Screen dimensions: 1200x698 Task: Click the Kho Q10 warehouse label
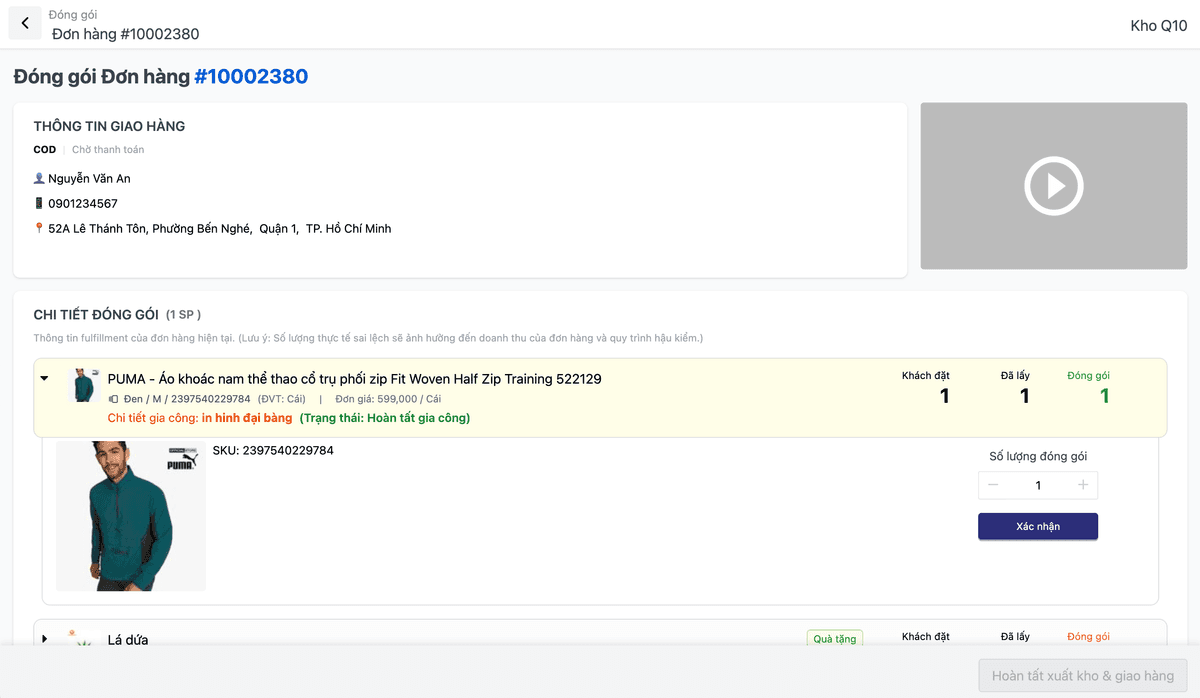(1158, 26)
